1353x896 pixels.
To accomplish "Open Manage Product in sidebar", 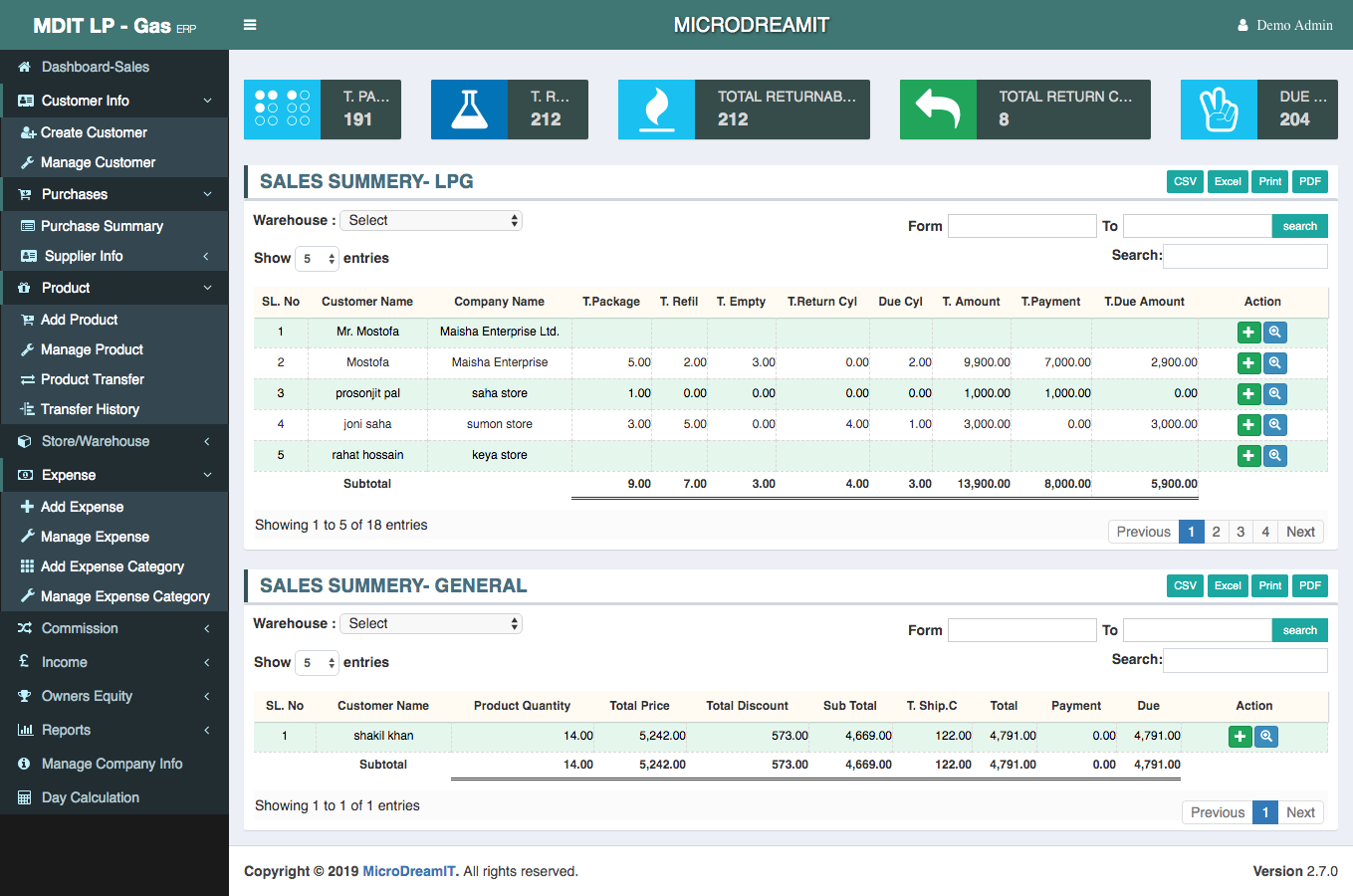I will [92, 349].
